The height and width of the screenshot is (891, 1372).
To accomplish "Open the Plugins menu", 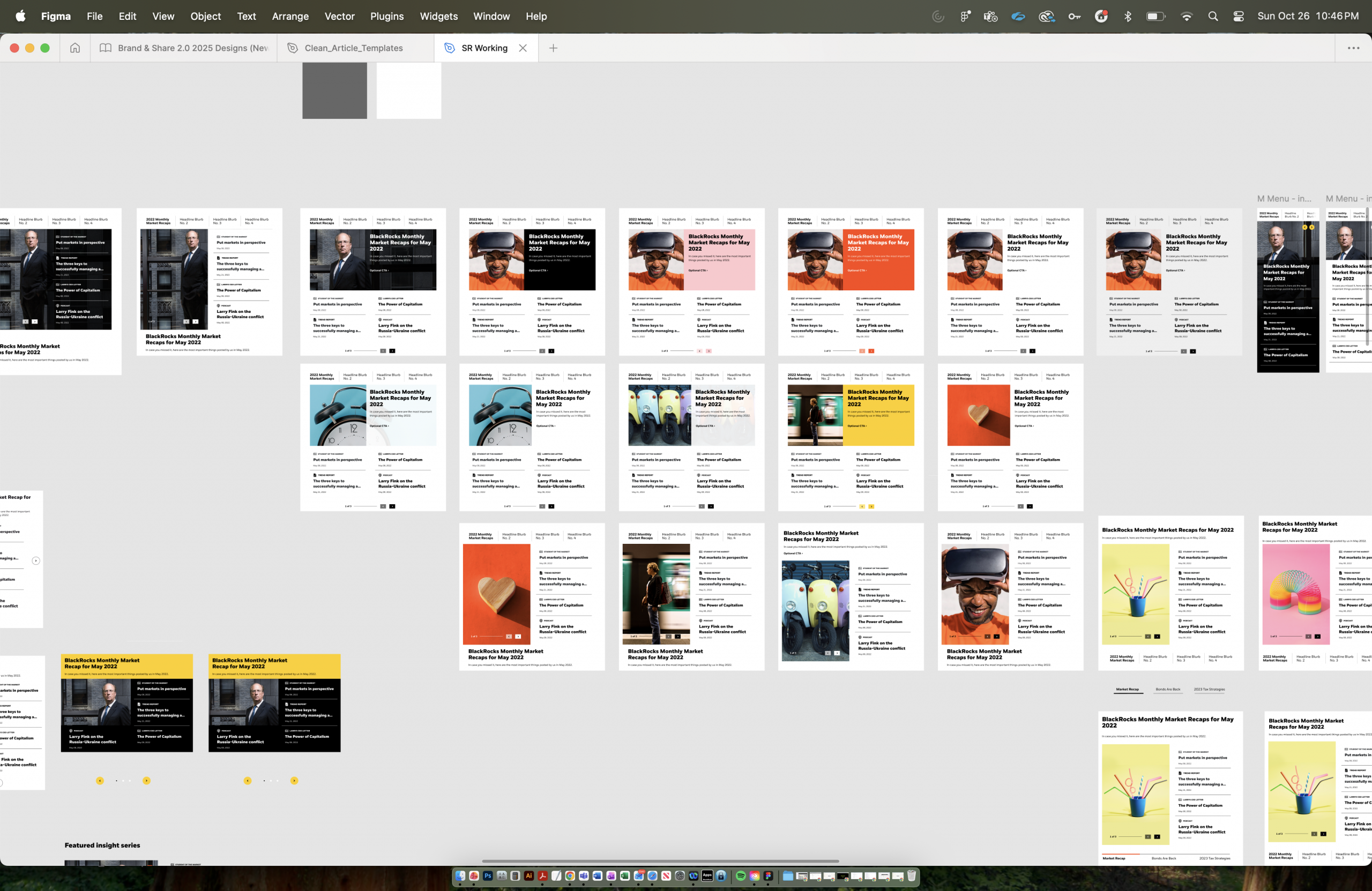I will coord(387,16).
